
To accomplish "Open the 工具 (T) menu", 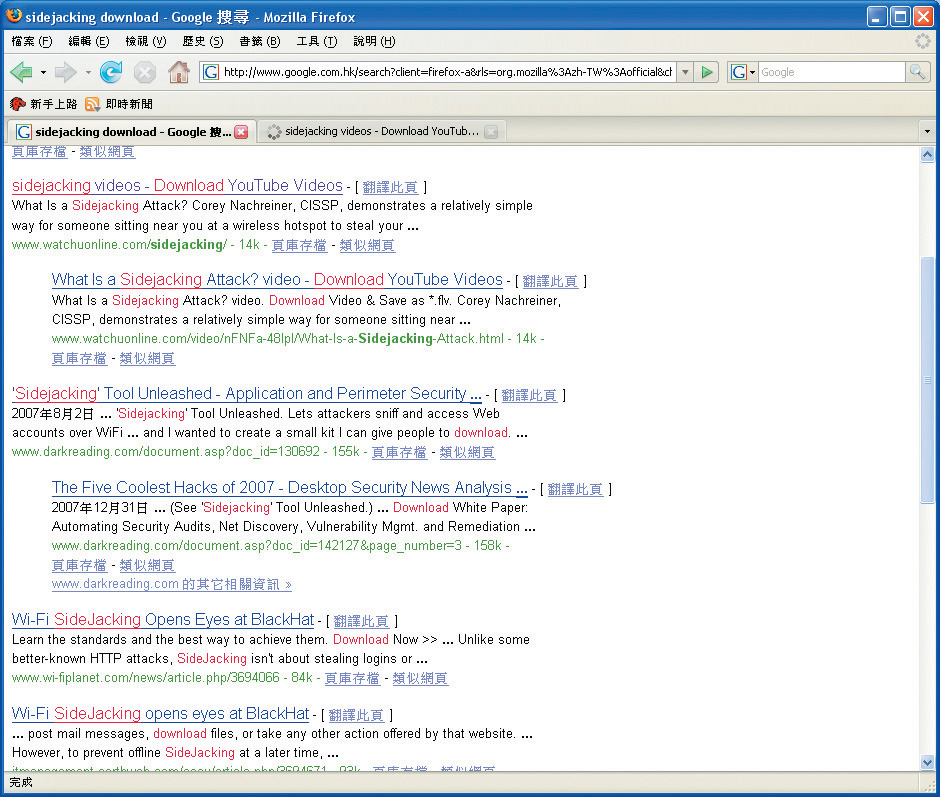I will pyautogui.click(x=317, y=41).
